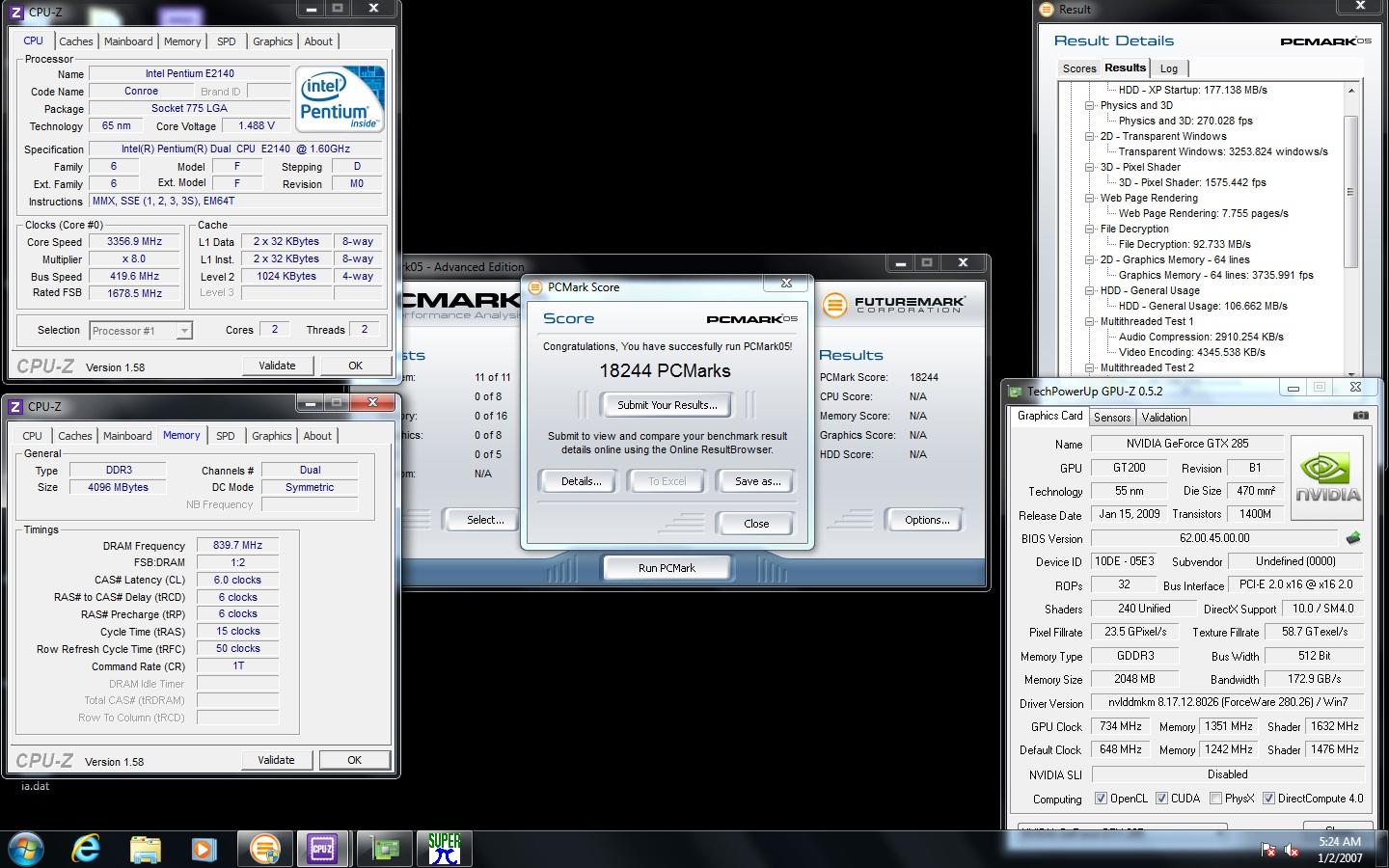The image size is (1389, 868).
Task: Switch to GPU-Z taskbar icon
Action: coord(385,849)
